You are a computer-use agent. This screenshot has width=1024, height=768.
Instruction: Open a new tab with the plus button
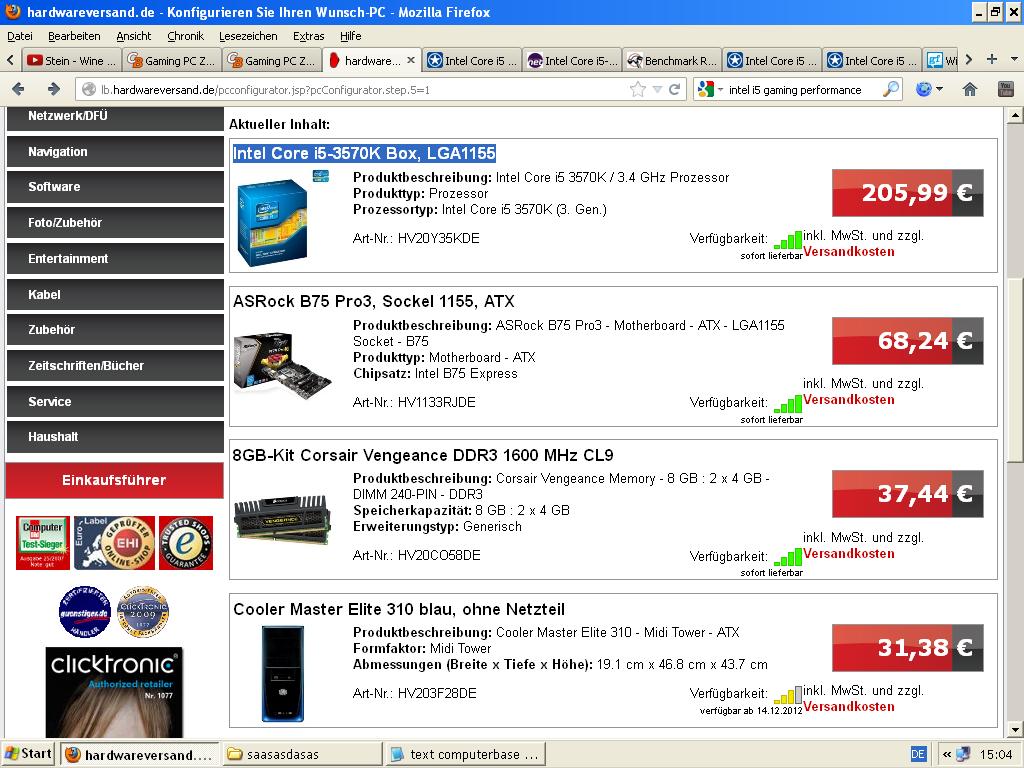point(992,59)
